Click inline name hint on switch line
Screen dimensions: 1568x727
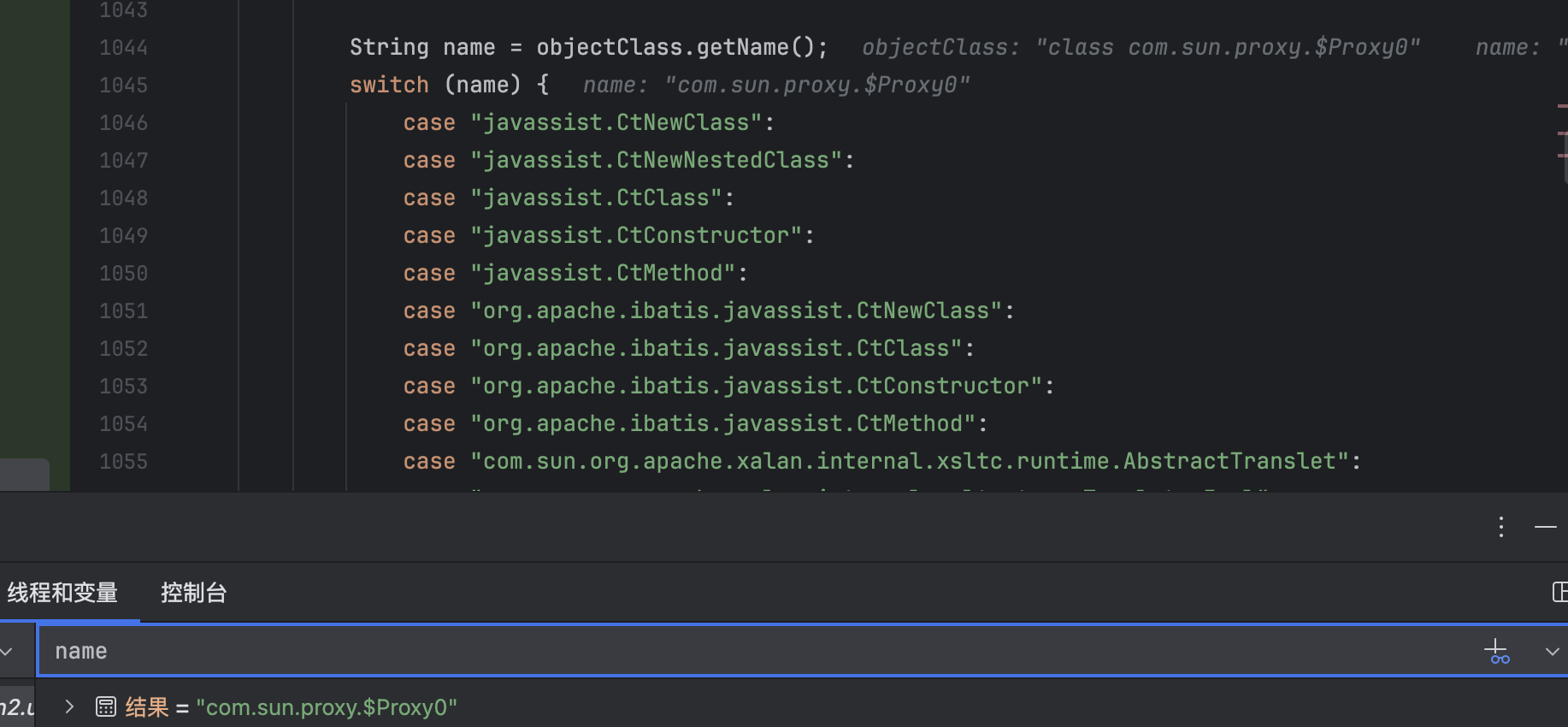[775, 86]
